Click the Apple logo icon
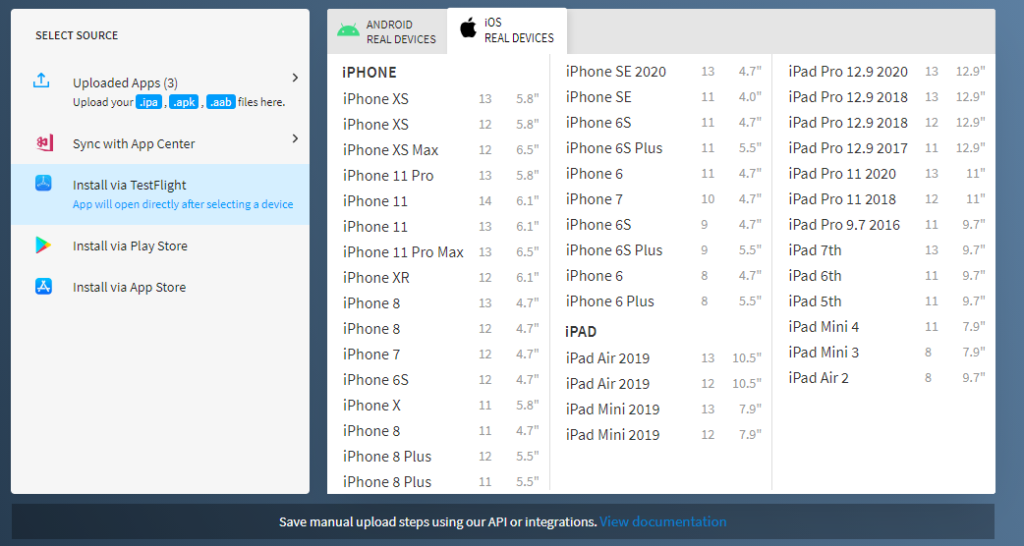 point(467,29)
